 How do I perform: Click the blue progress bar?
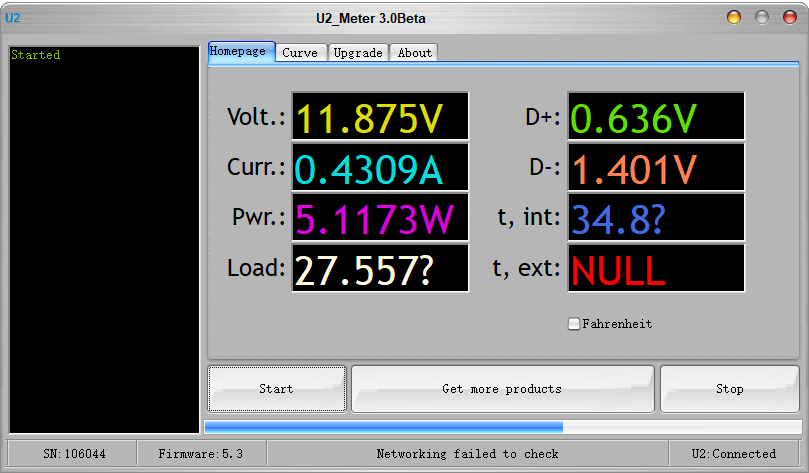tap(503, 427)
